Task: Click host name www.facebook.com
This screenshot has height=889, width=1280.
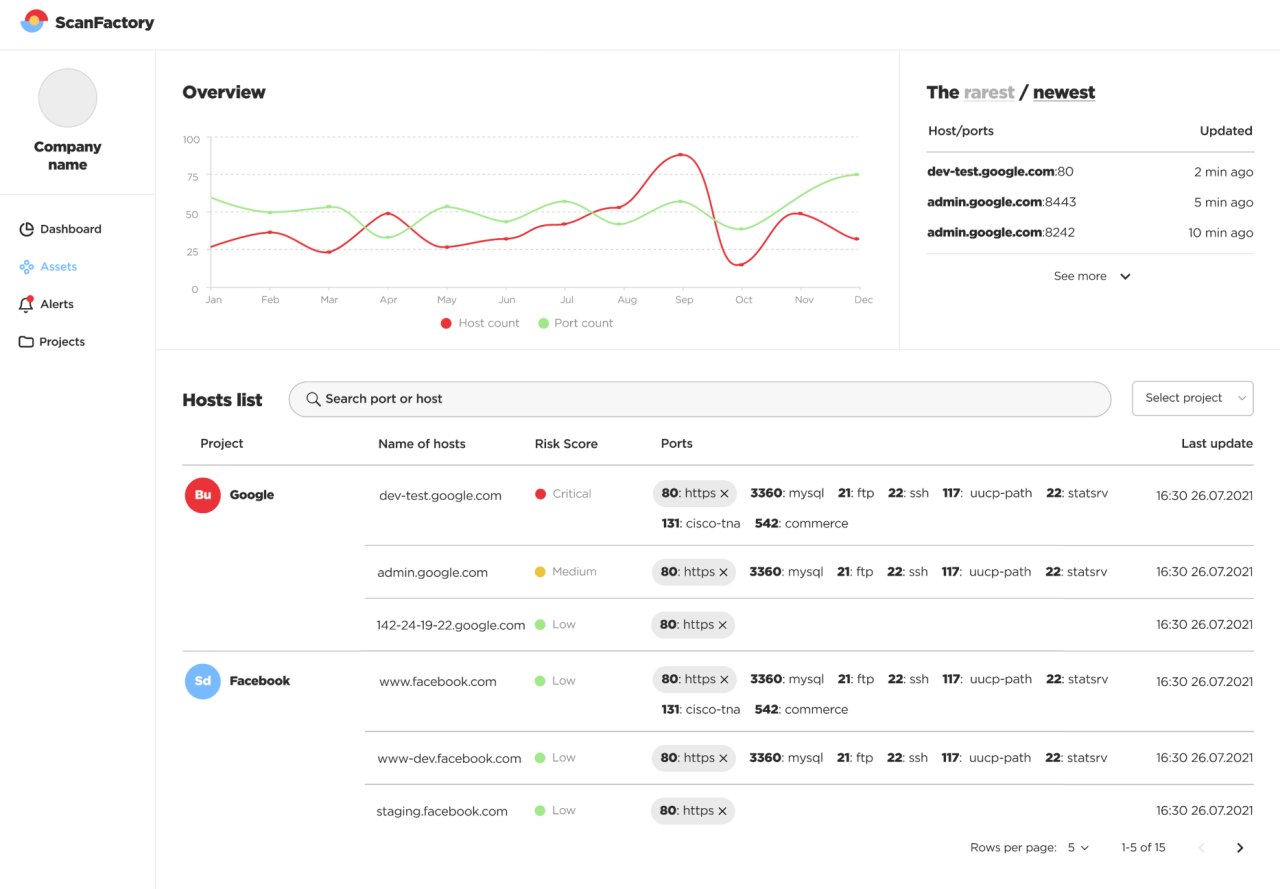Action: pyautogui.click(x=438, y=682)
